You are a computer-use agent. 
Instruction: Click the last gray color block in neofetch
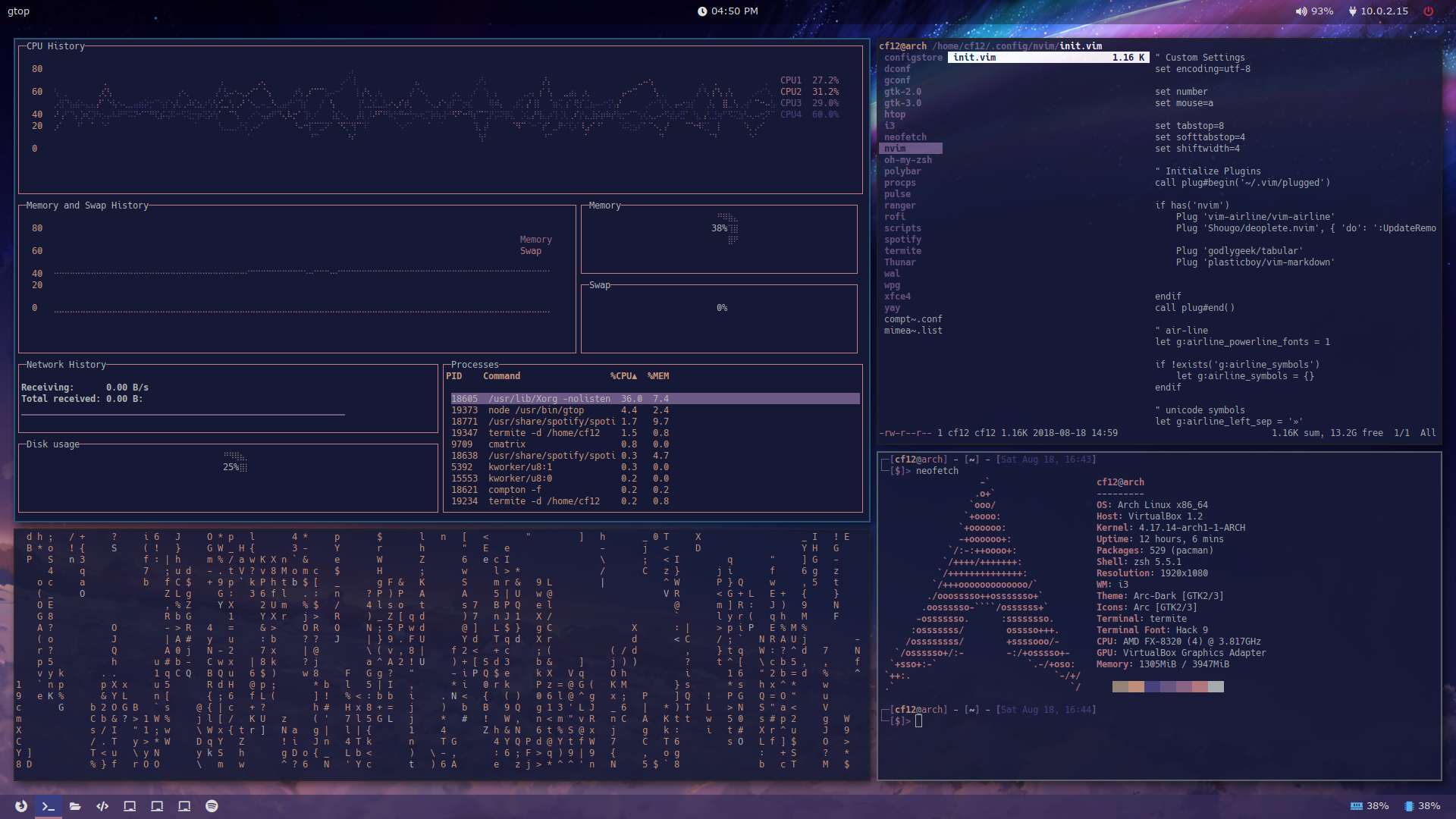1216,687
